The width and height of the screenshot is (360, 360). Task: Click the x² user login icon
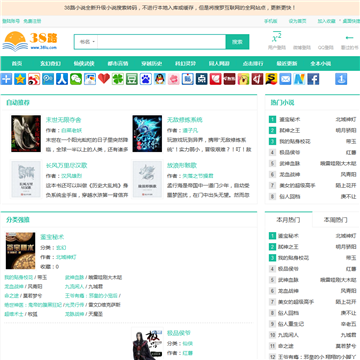(x=277, y=37)
